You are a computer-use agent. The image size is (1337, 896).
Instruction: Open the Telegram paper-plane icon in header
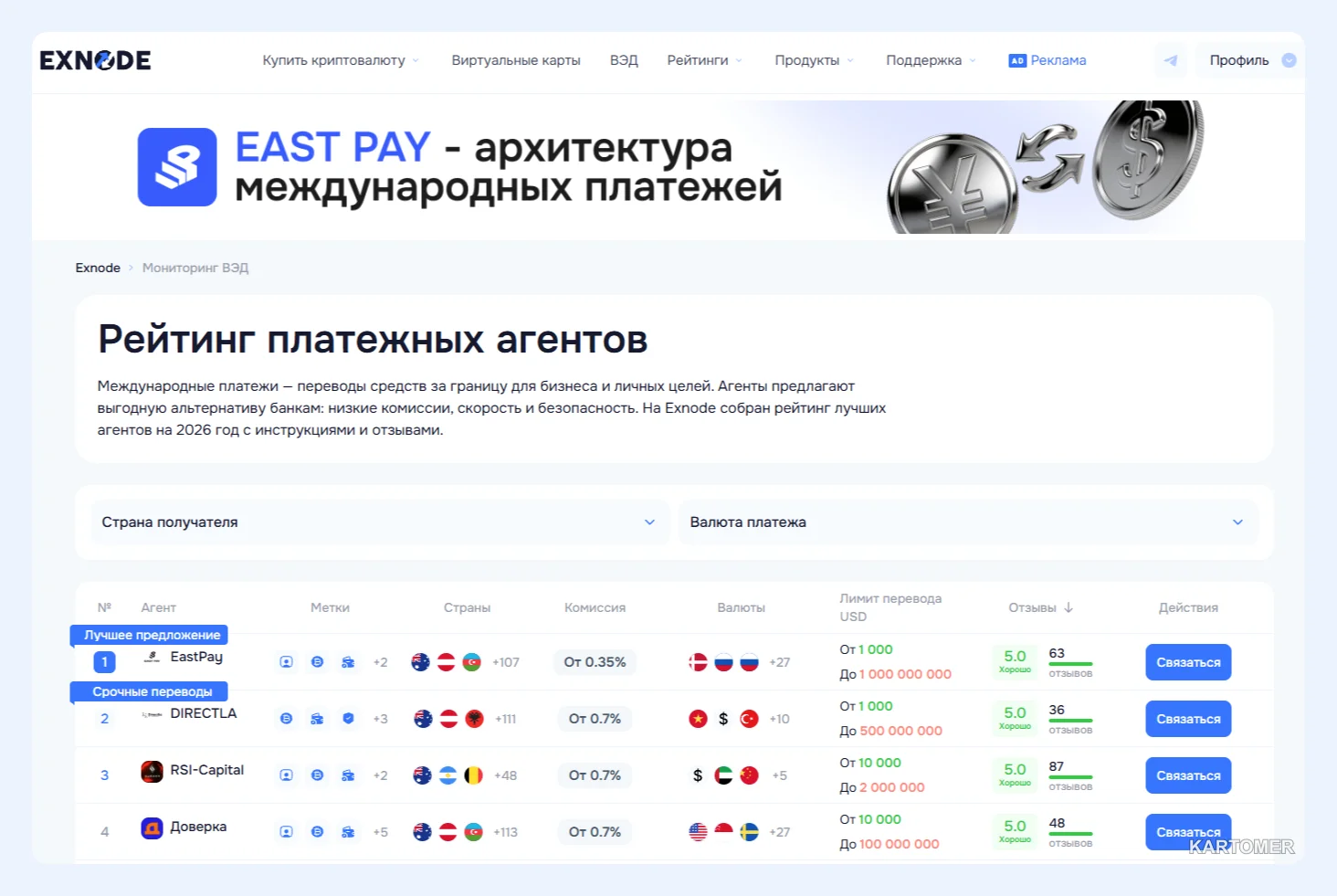1171,60
